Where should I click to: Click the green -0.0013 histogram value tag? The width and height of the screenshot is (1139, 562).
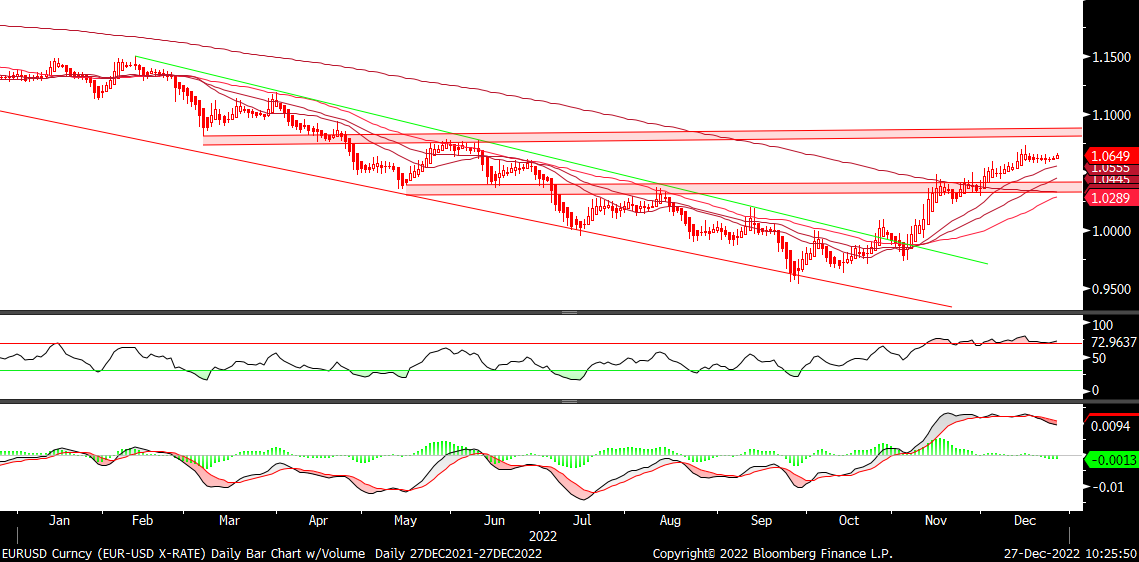tap(1109, 459)
